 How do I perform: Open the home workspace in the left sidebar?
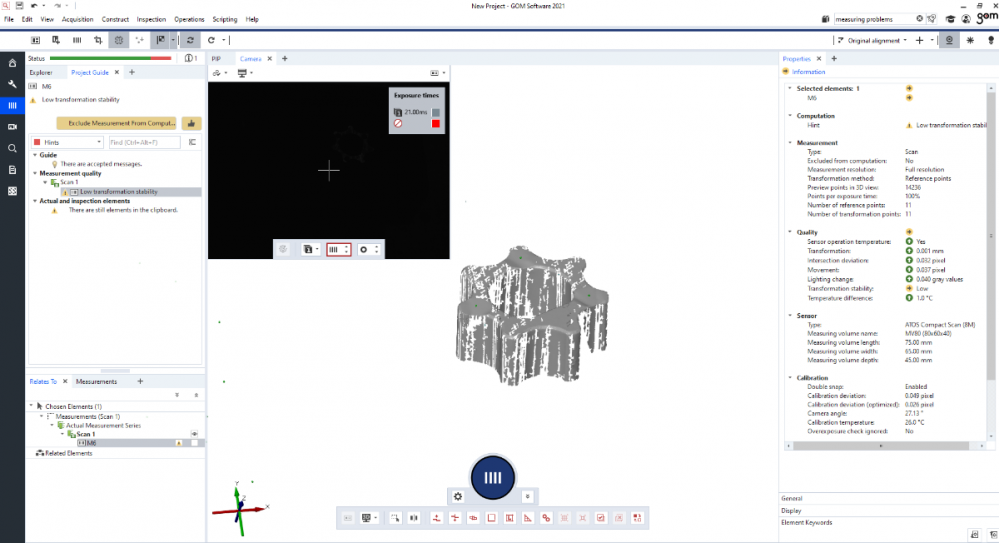[x=12, y=62]
